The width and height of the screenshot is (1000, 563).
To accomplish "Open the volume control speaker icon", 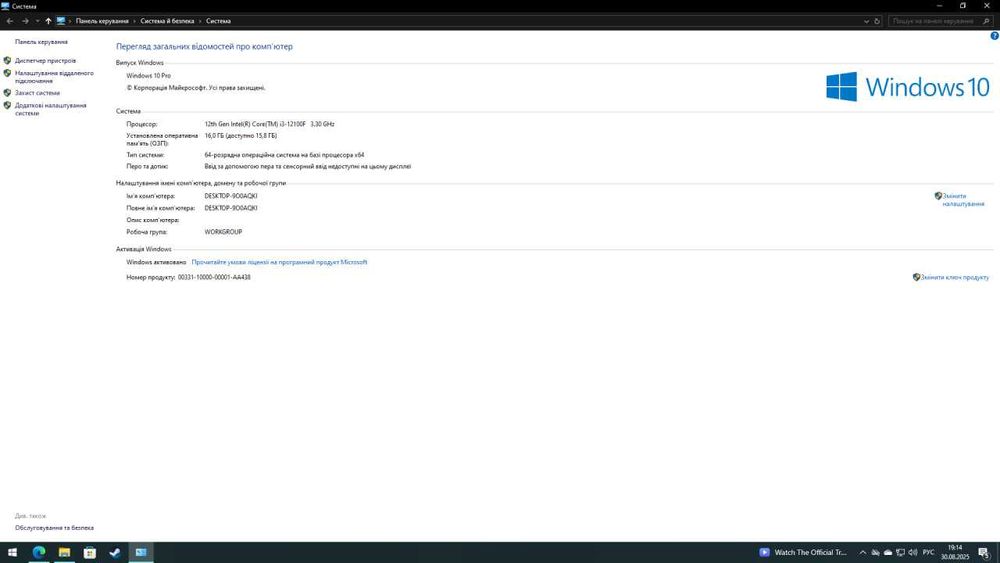I will [x=913, y=552].
